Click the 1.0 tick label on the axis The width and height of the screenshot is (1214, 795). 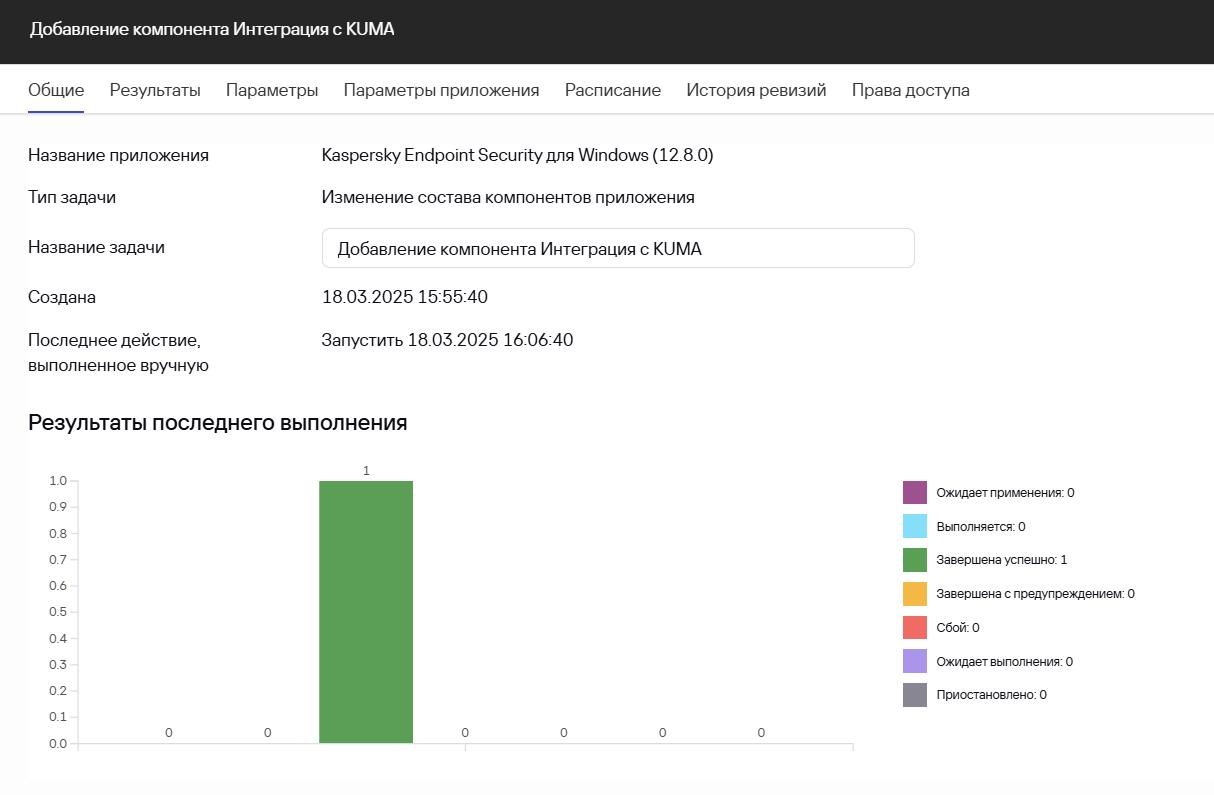click(x=57, y=481)
